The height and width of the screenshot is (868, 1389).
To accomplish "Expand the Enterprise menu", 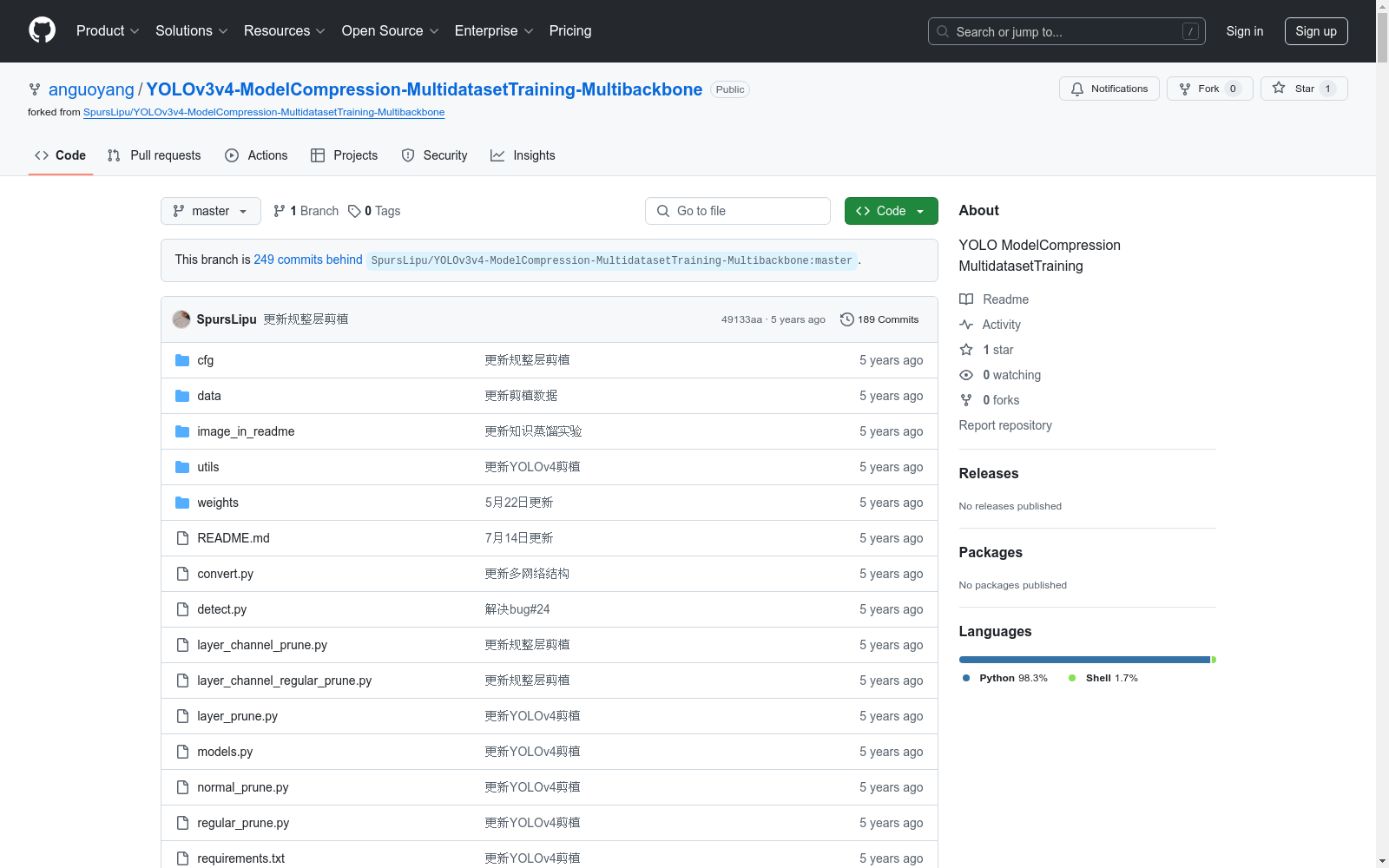I will pos(494,31).
